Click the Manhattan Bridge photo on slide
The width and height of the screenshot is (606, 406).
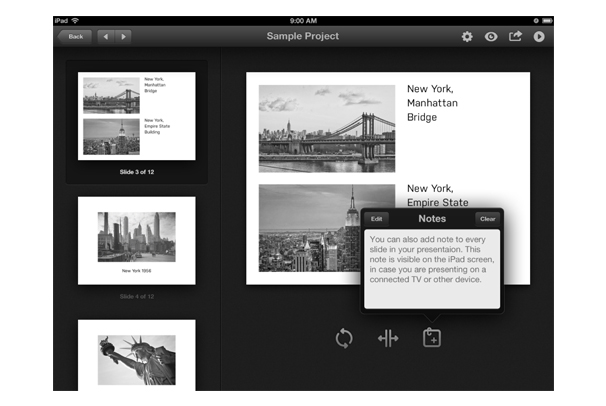click(x=327, y=128)
